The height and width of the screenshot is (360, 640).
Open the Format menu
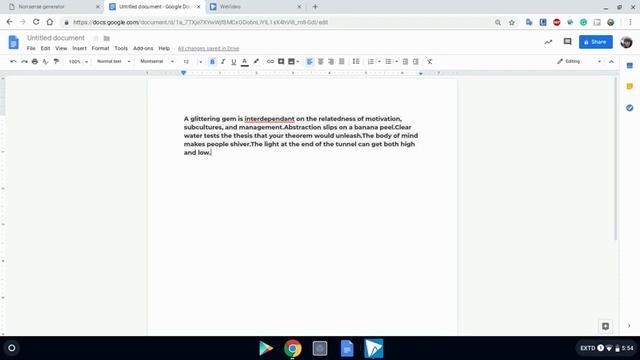[x=100, y=48]
